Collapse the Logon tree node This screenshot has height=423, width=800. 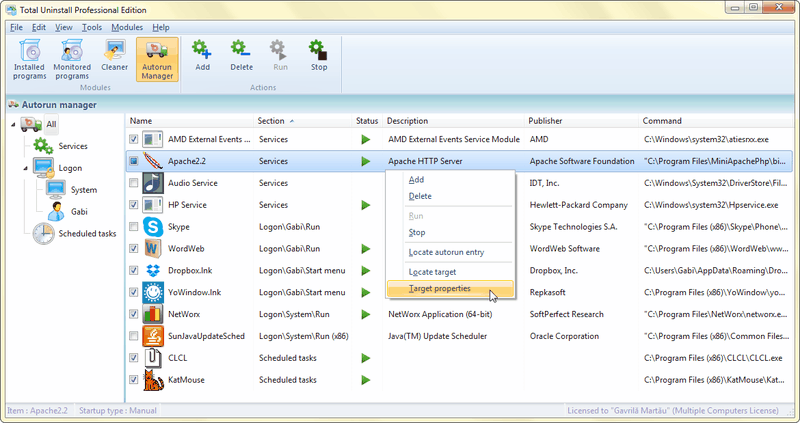(x=25, y=168)
